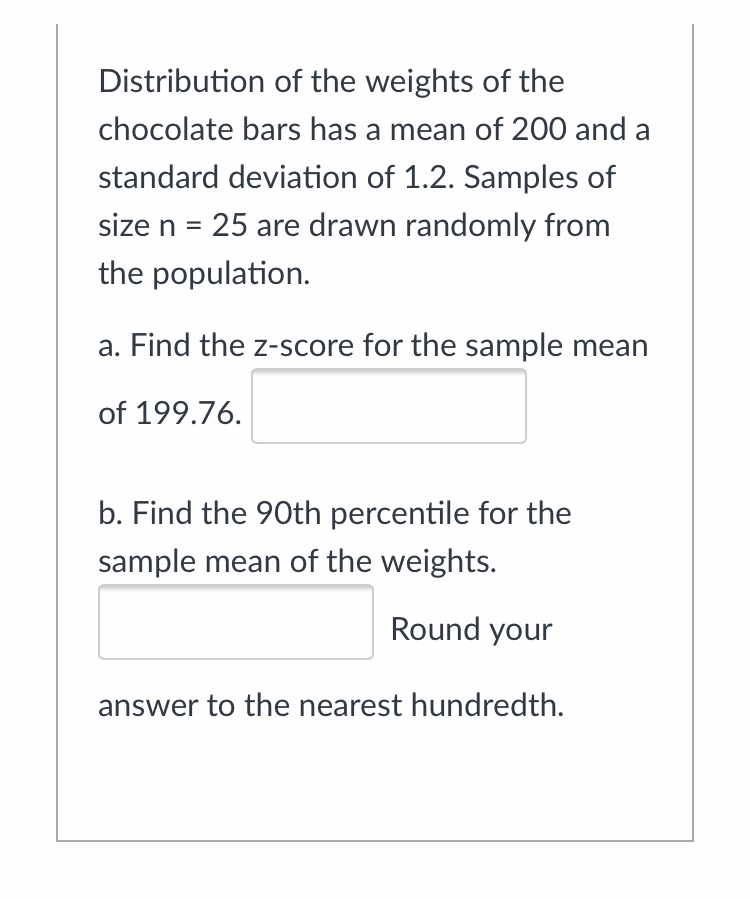Viewport: 750px width, 899px height.
Task: Click the text "the population."
Action: (204, 273)
